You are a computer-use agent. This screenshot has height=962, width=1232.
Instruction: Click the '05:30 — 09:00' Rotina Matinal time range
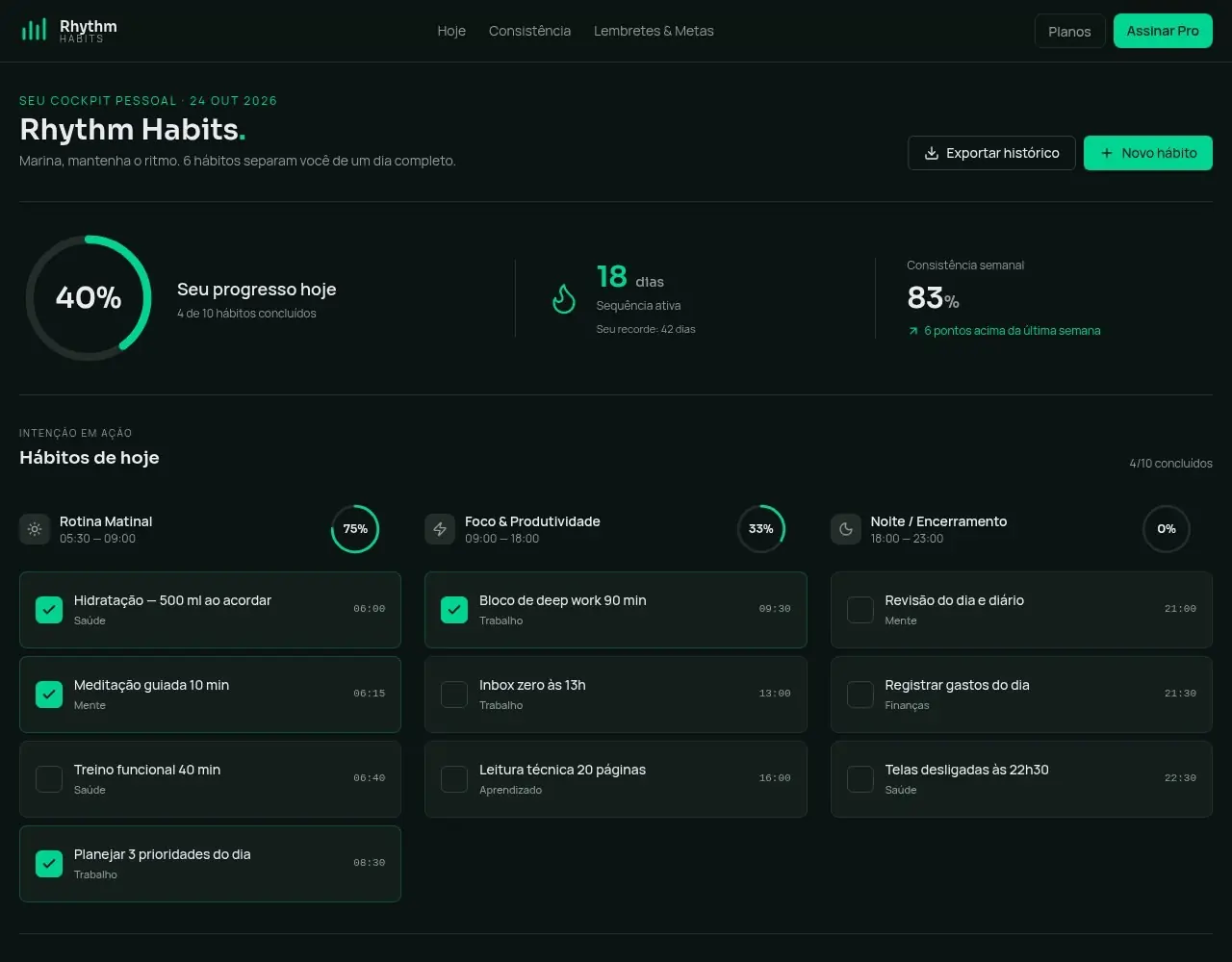pyautogui.click(x=98, y=539)
